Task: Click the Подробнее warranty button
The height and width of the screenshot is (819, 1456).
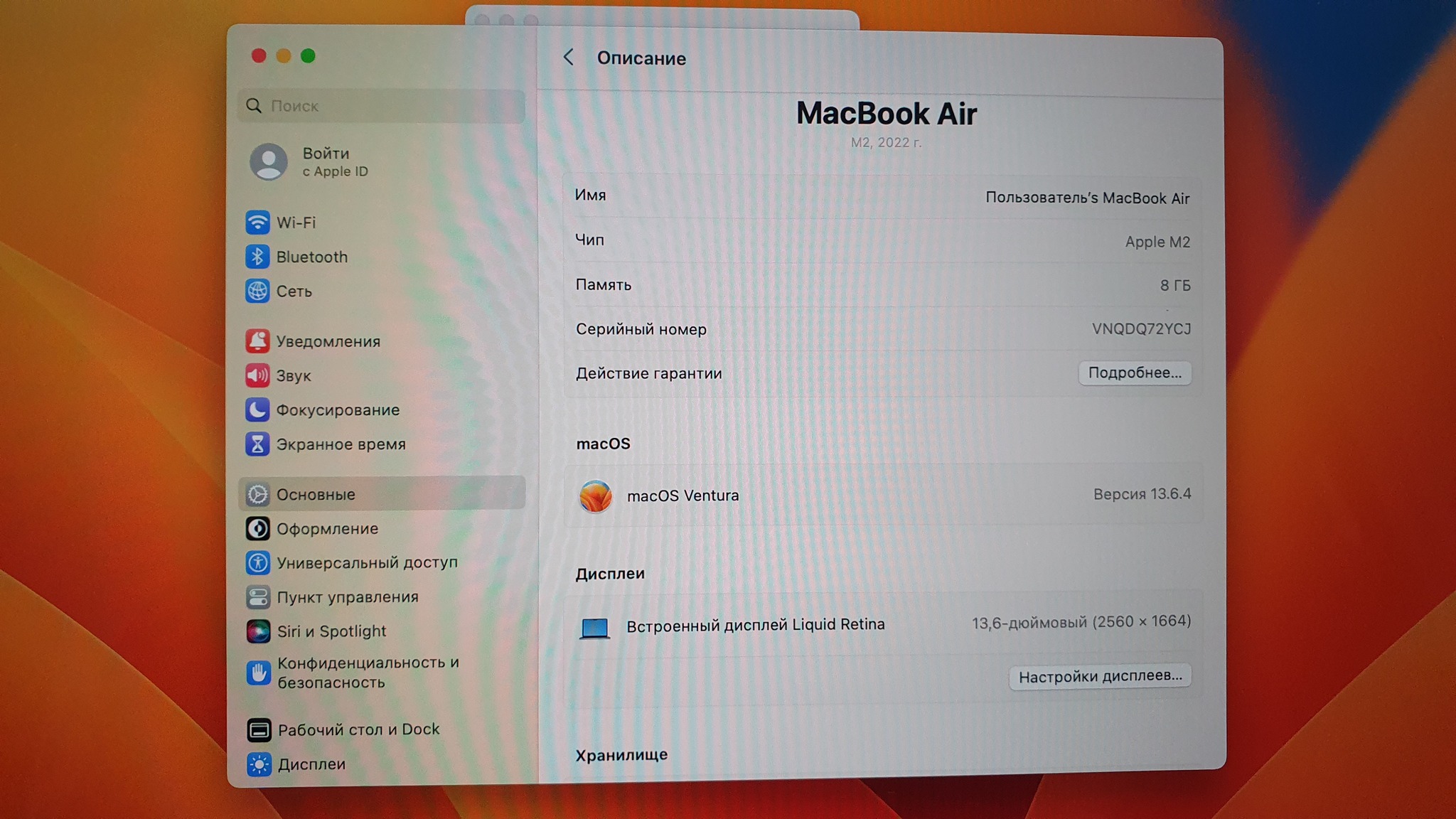Action: 1134,373
